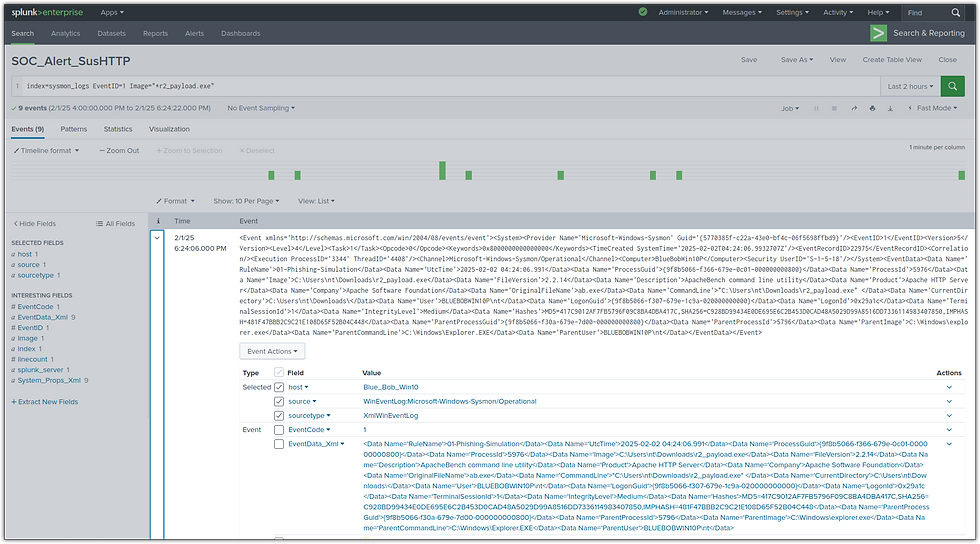Image resolution: width=980 pixels, height=544 pixels.
Task: Click the magnifier icon in Find box
Action: [x=956, y=13]
